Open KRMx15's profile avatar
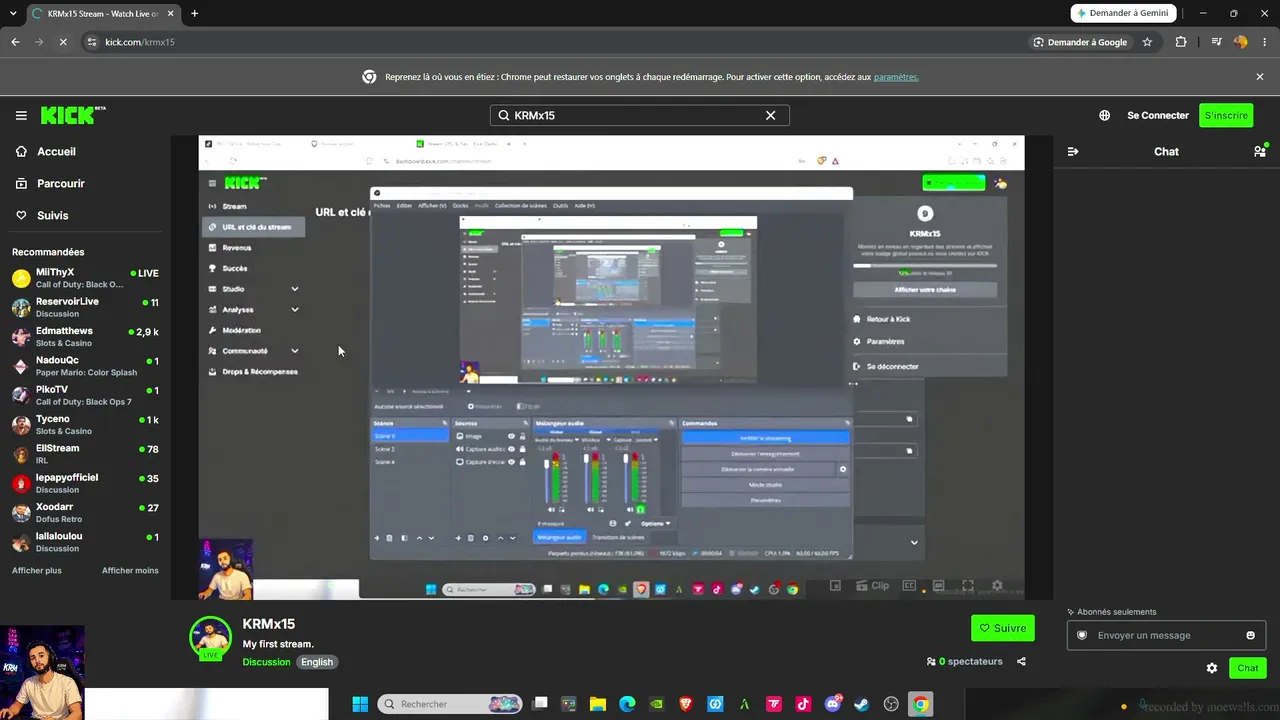The width and height of the screenshot is (1280, 720). pyautogui.click(x=211, y=639)
